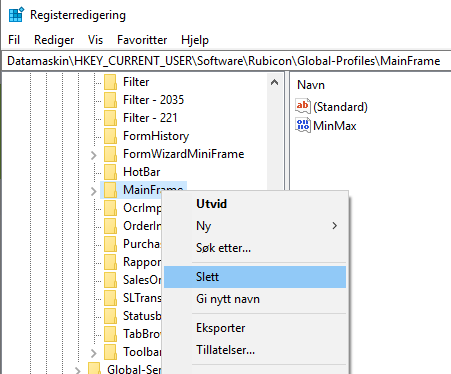Click the Registerredigering app icon in title bar

pyautogui.click(x=16, y=15)
